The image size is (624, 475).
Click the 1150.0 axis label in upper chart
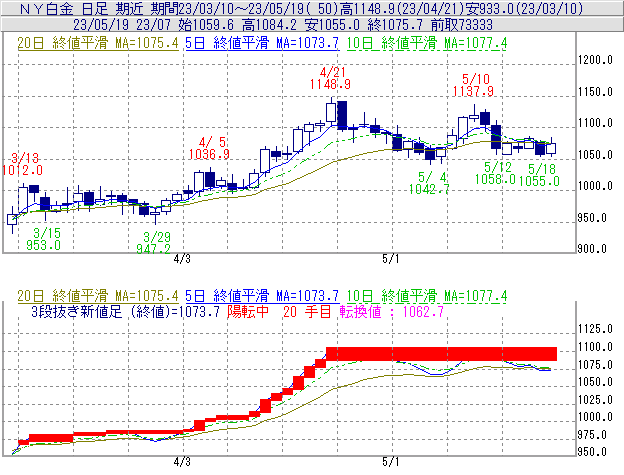pos(595,91)
